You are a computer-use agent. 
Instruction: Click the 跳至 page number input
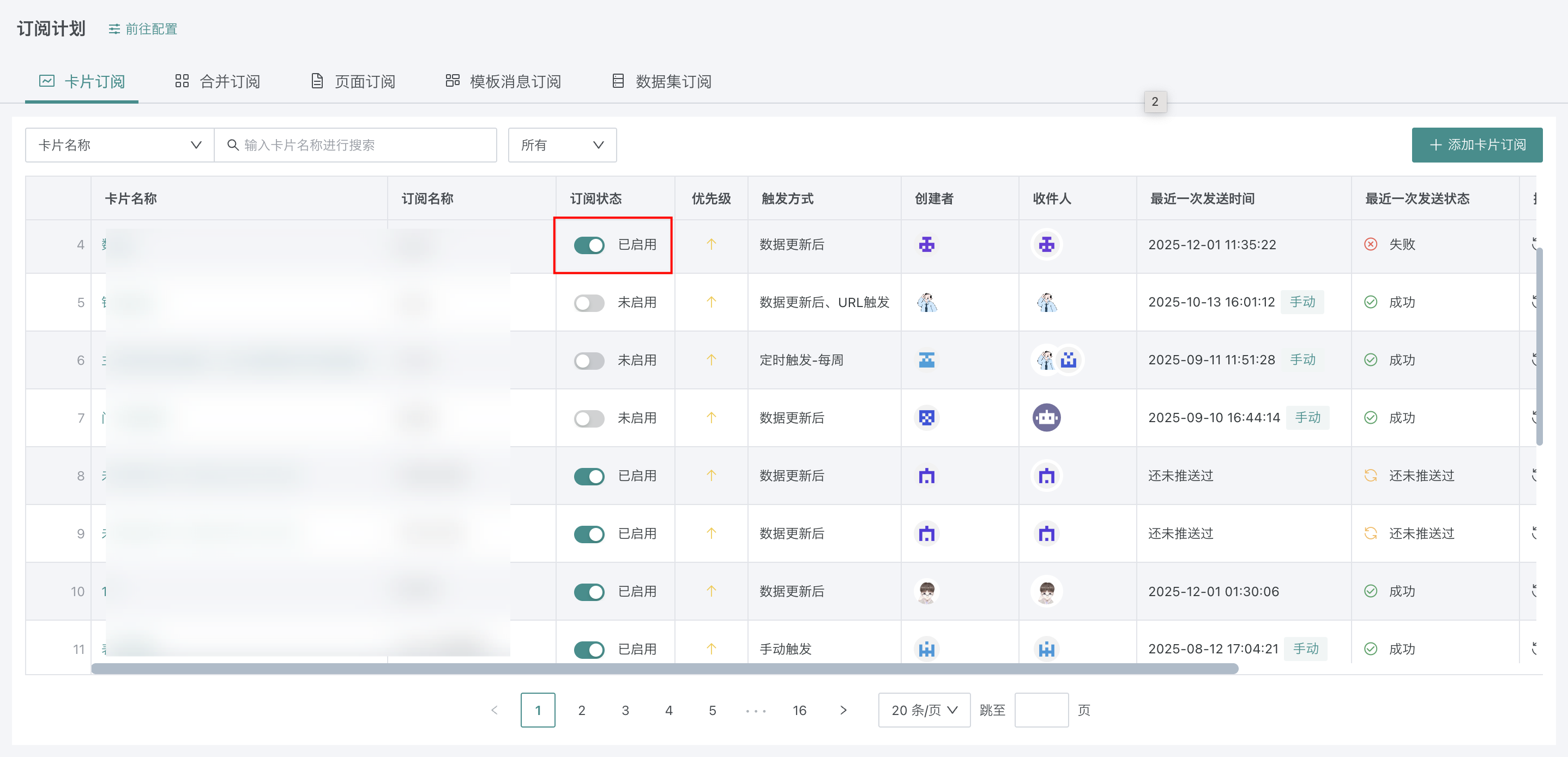click(1041, 710)
